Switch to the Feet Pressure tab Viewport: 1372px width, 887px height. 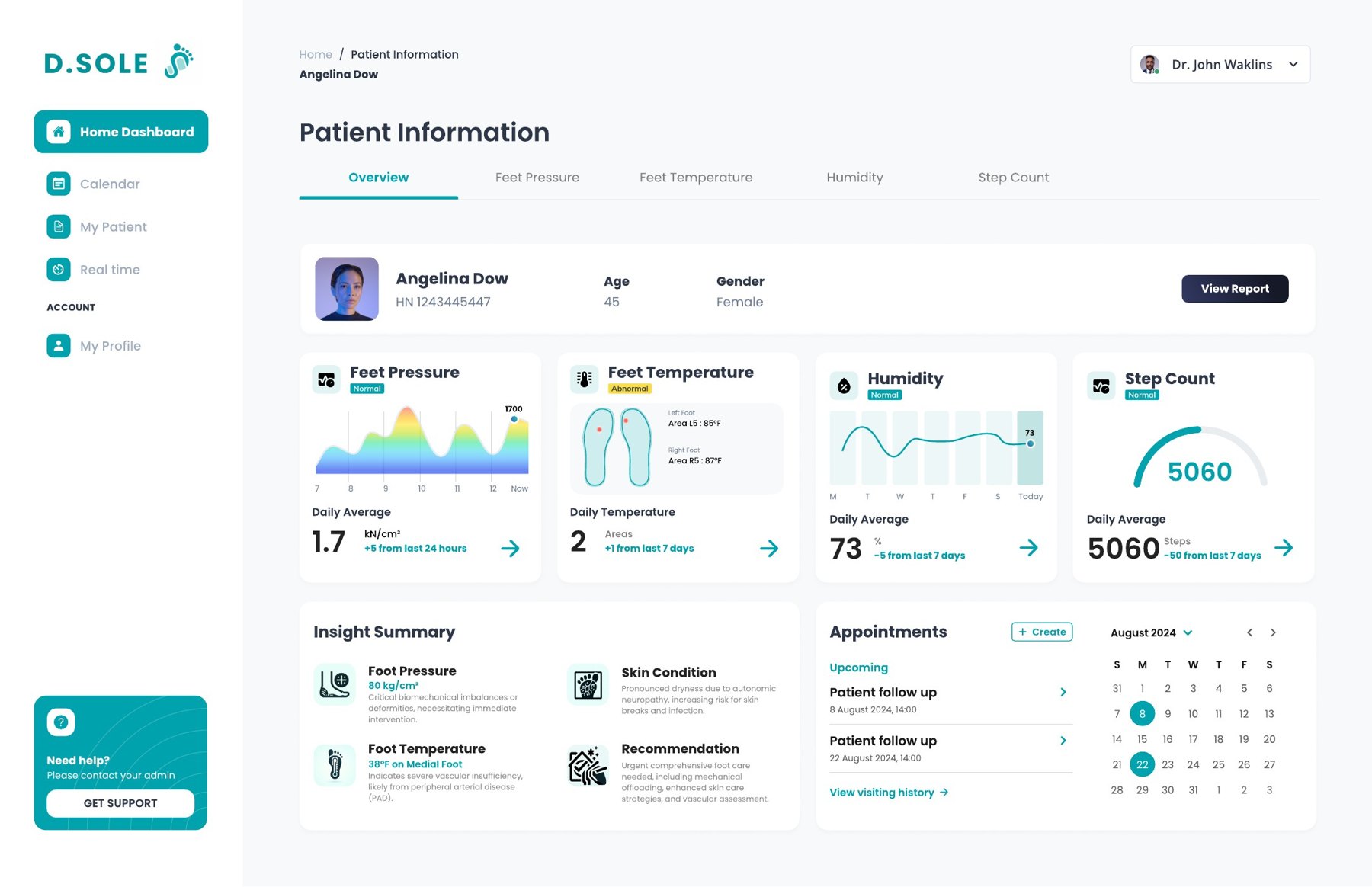pos(537,178)
